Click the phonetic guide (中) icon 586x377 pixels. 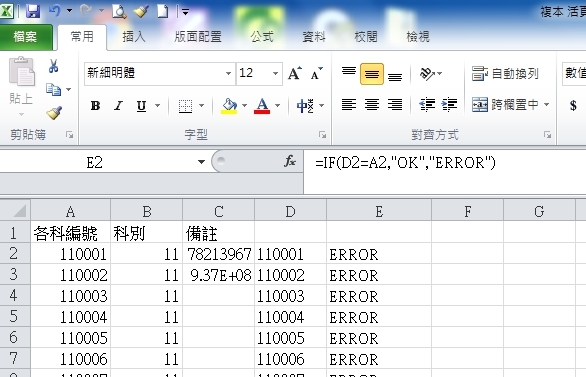click(x=305, y=106)
